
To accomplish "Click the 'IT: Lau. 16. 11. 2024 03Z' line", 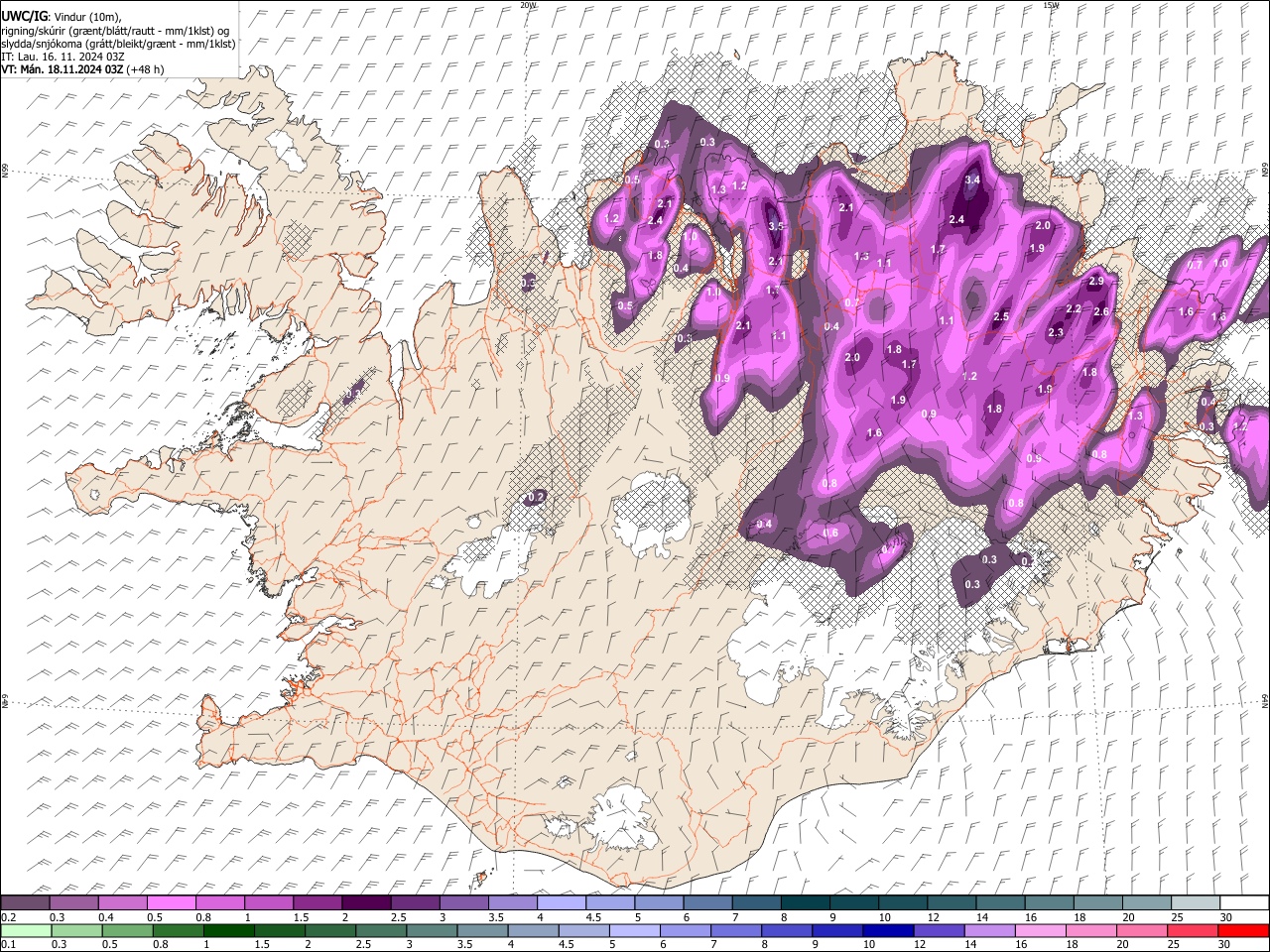I will 63,57.
